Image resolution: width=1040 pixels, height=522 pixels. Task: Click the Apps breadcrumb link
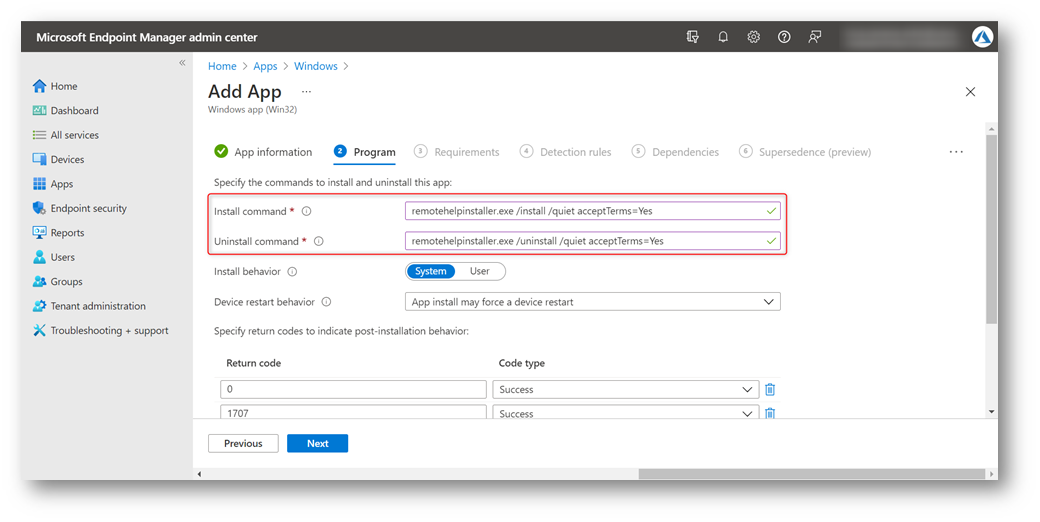[x=265, y=66]
